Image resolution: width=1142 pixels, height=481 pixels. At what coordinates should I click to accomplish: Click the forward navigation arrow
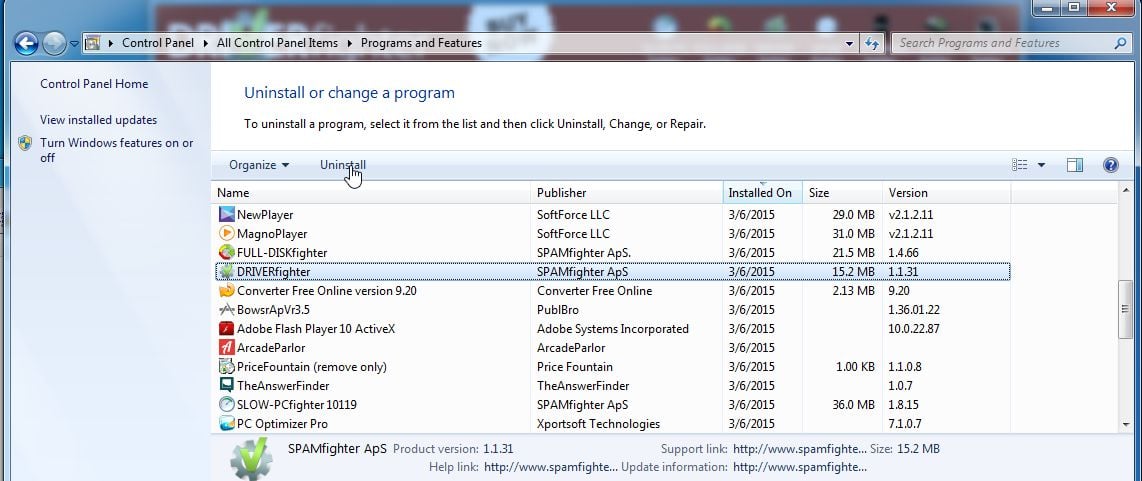click(54, 44)
